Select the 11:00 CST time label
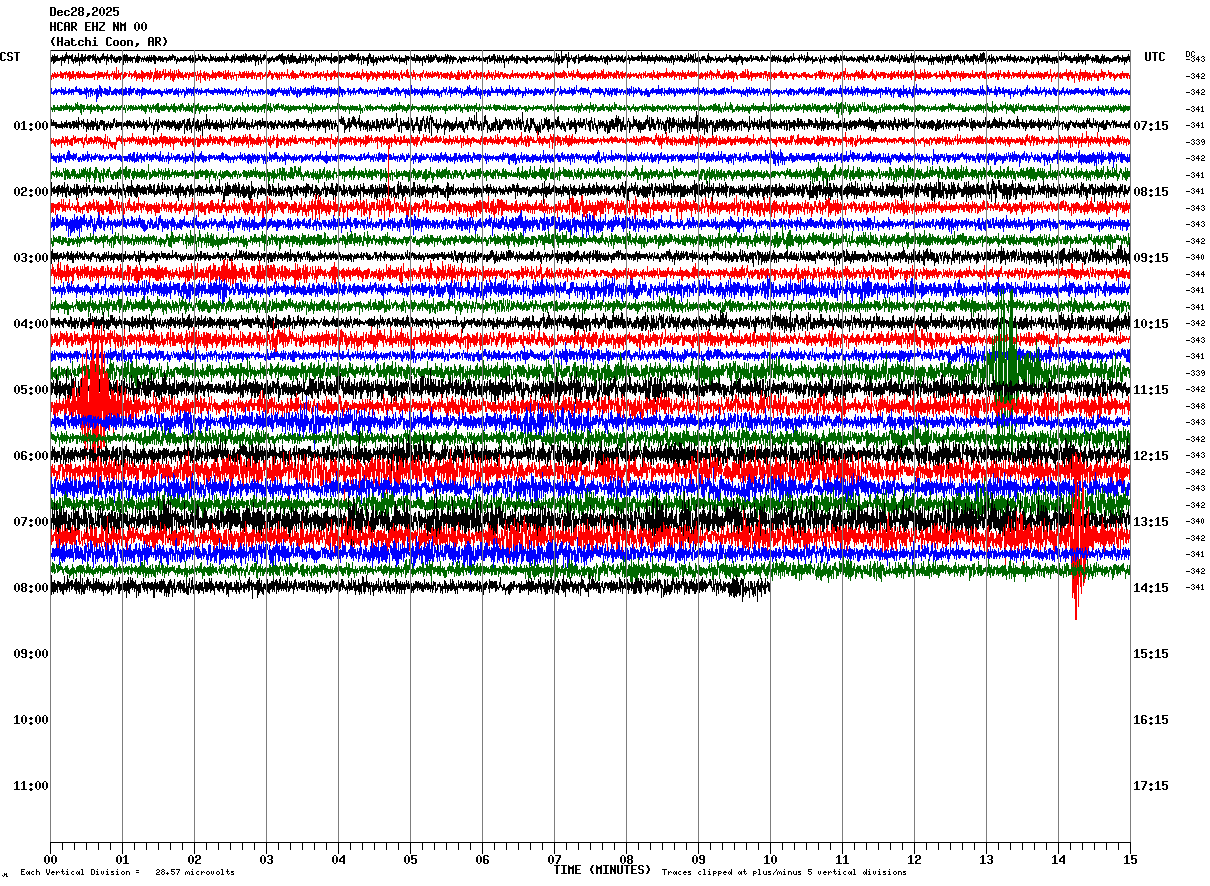1210x886 pixels. tap(31, 786)
